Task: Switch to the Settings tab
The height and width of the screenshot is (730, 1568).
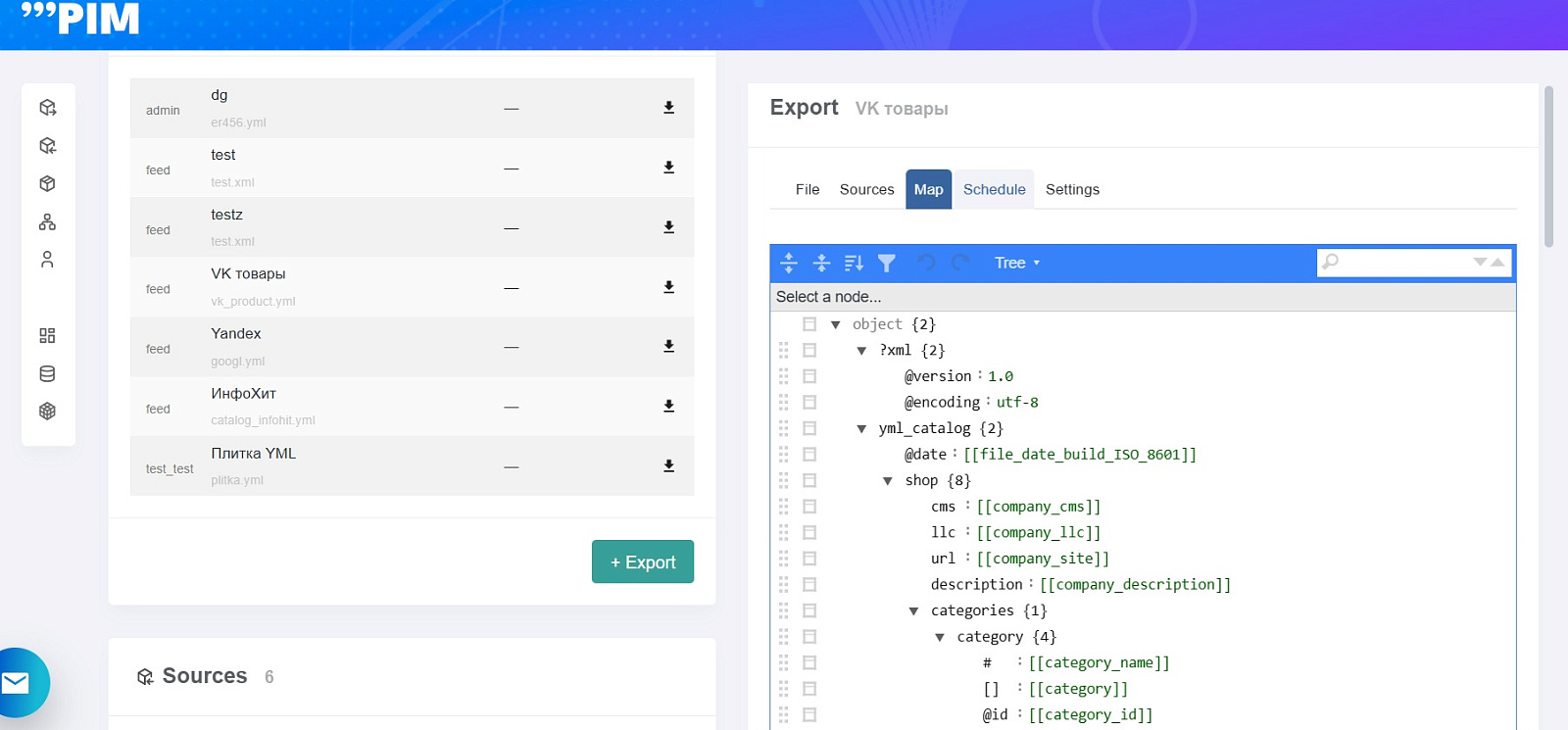Action: 1072,189
